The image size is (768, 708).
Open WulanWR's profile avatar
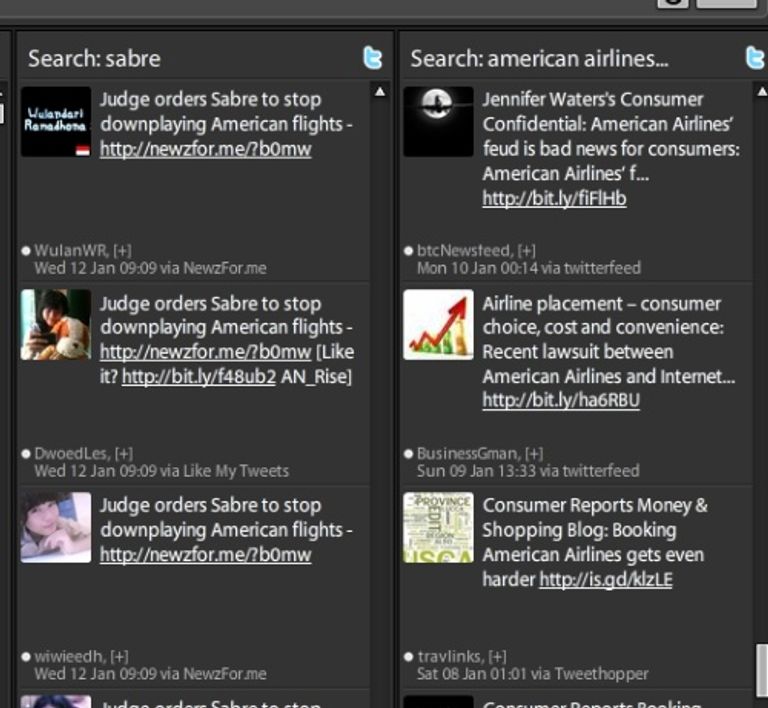pyautogui.click(x=56, y=122)
